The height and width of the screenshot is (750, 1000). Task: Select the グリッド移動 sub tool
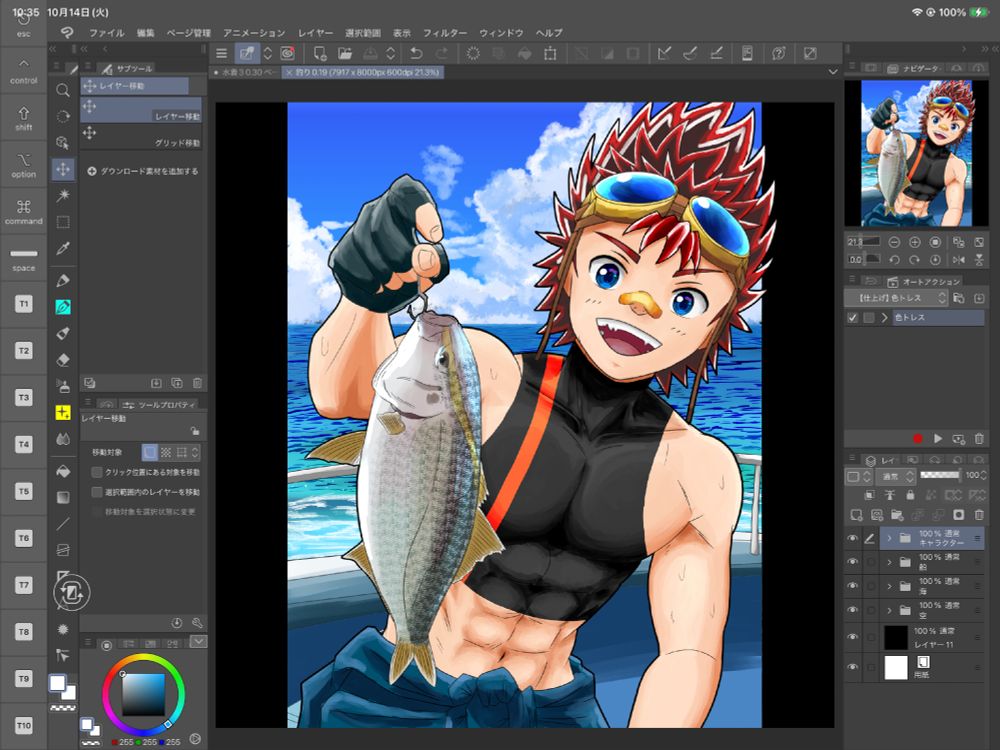click(141, 136)
